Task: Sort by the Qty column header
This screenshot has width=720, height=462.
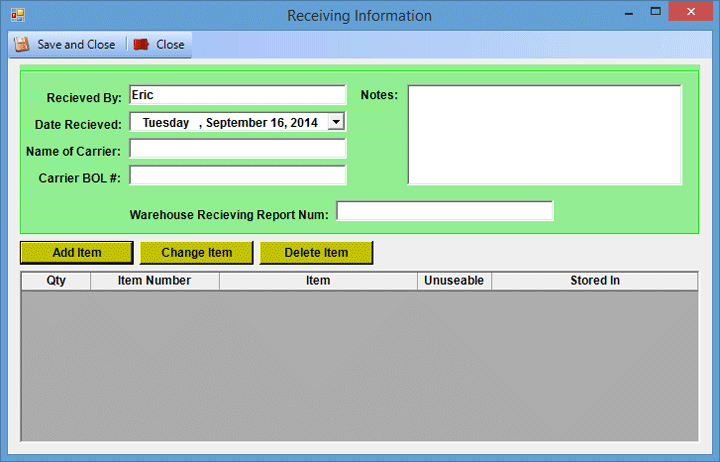Action: 56,281
